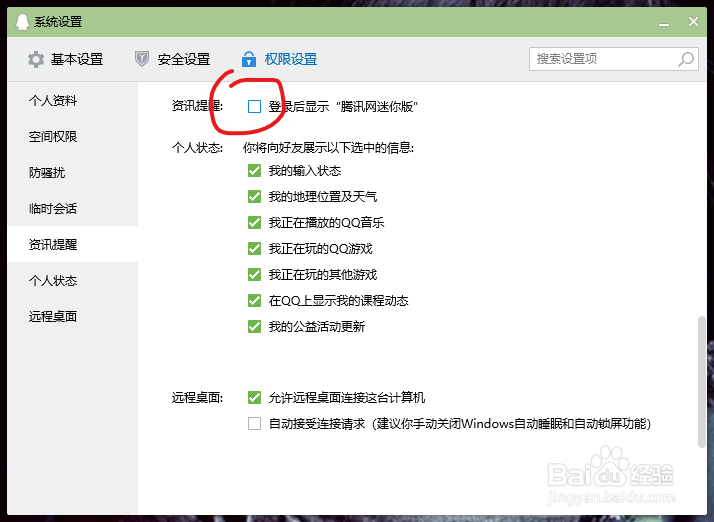The image size is (714, 522).
Task: Open 个人资料 in the sidebar
Action: (x=72, y=100)
